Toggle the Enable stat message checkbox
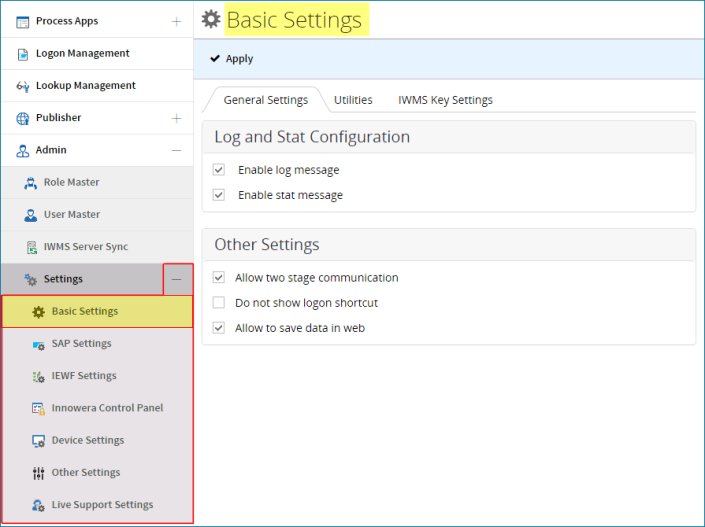The image size is (705, 527). [x=219, y=195]
